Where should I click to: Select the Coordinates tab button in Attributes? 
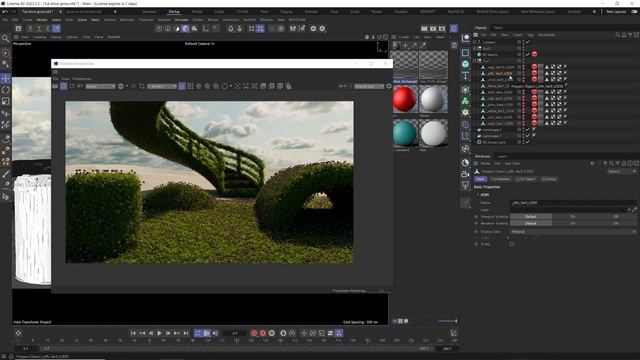coord(501,179)
